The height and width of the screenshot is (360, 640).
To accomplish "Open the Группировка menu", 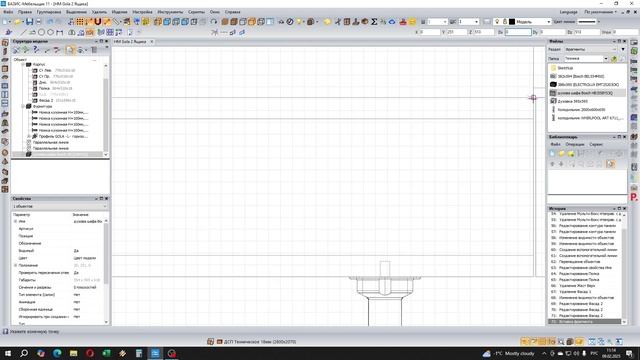I will pos(49,12).
